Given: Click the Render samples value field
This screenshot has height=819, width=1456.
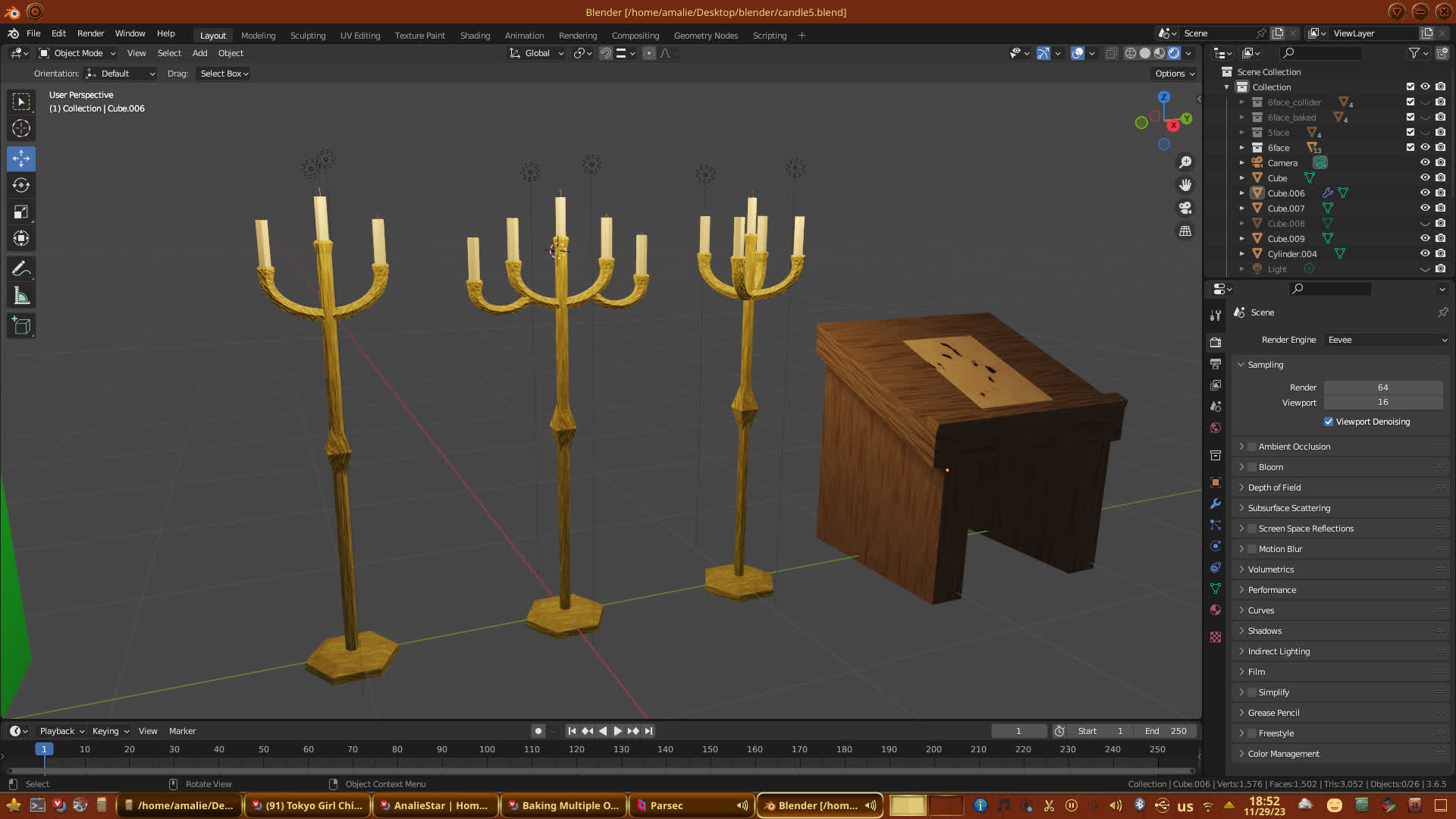Looking at the screenshot, I should coord(1382,388).
